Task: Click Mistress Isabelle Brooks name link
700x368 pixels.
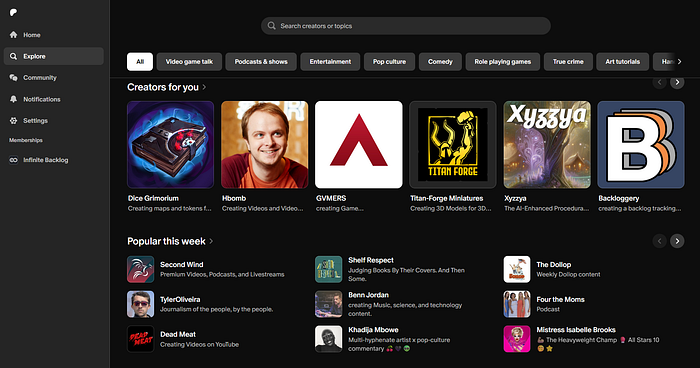Action: pos(576,330)
